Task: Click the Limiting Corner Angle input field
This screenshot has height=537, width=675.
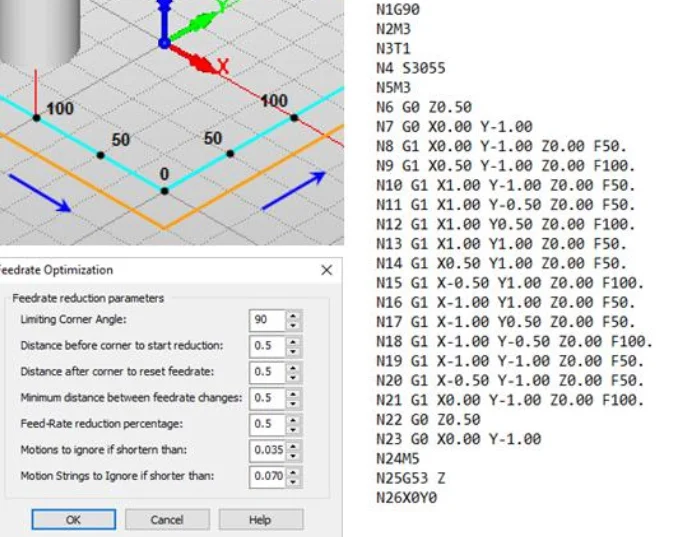Action: coord(266,320)
